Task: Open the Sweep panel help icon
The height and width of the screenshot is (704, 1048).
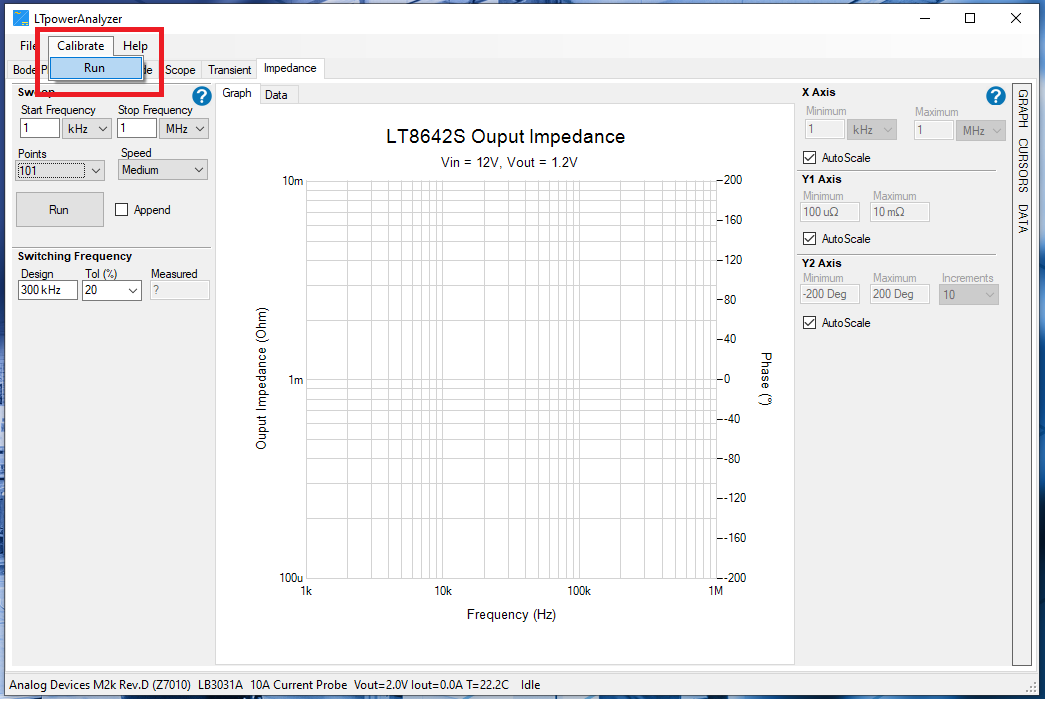Action: coord(202,96)
